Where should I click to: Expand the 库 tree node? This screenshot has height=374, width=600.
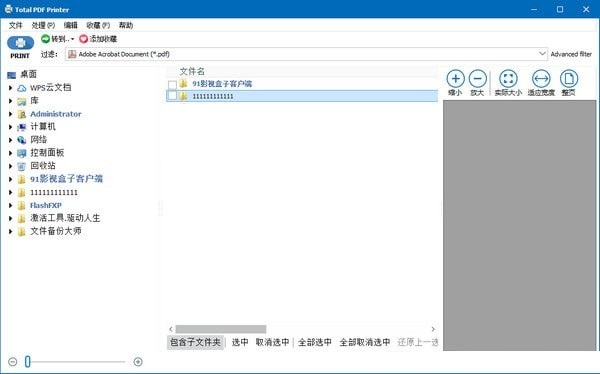click(10, 101)
